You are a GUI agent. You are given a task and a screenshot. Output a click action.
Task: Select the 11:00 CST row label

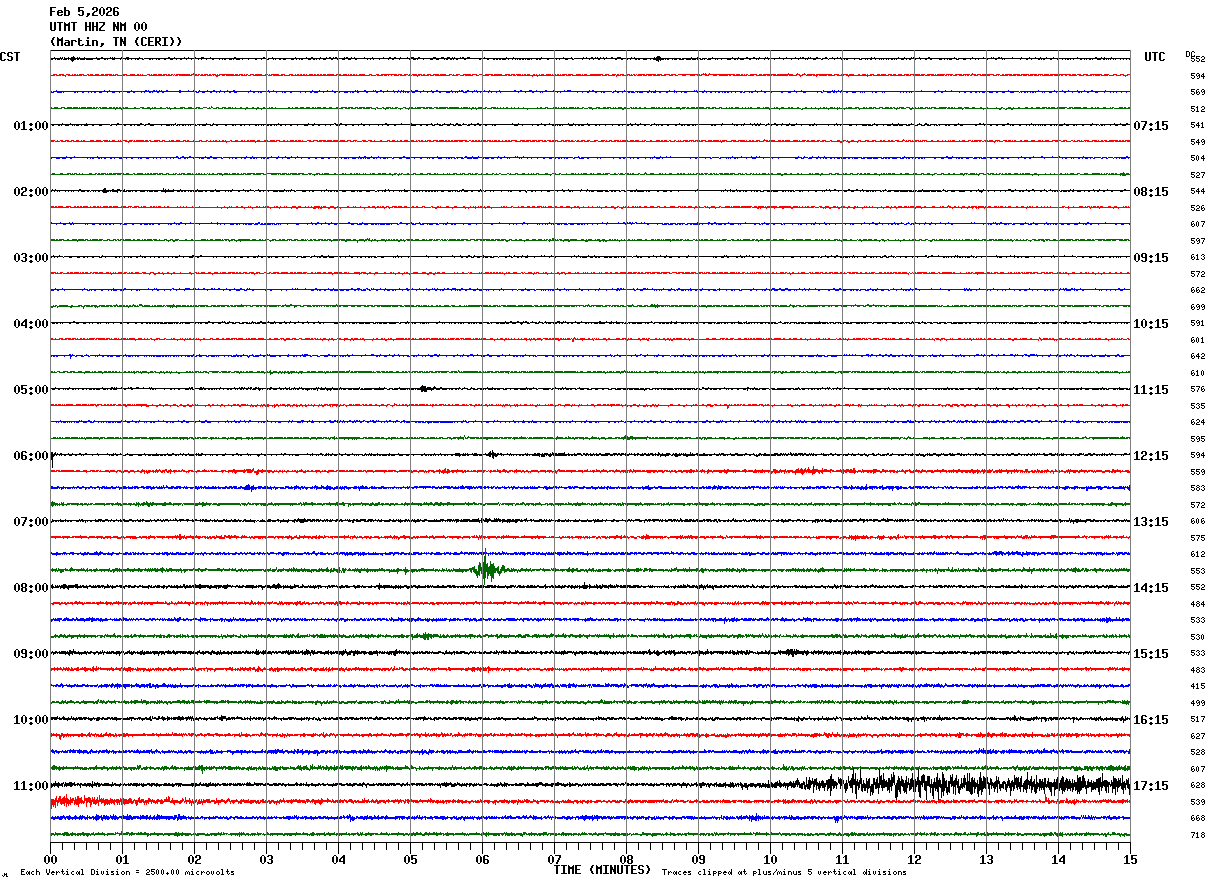[x=31, y=786]
